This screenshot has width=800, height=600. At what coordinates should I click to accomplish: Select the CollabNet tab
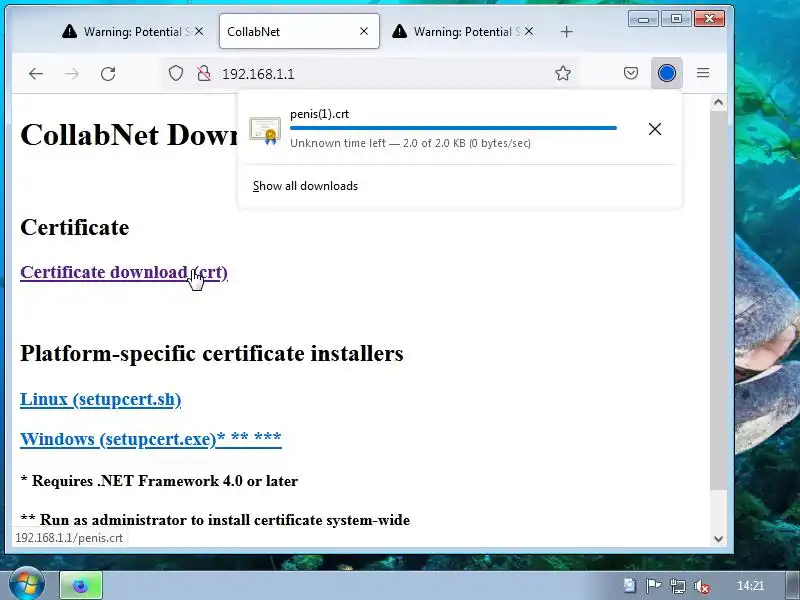point(299,32)
